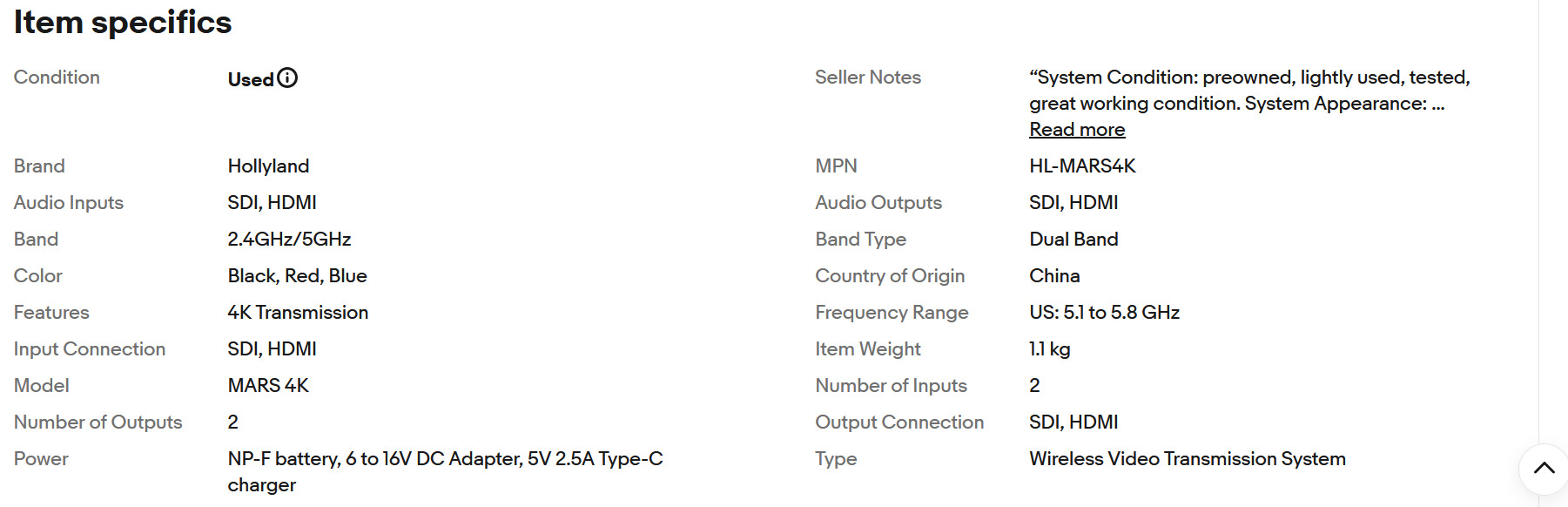Click the info icon next to Used
1568x507 pixels.
[x=287, y=78]
